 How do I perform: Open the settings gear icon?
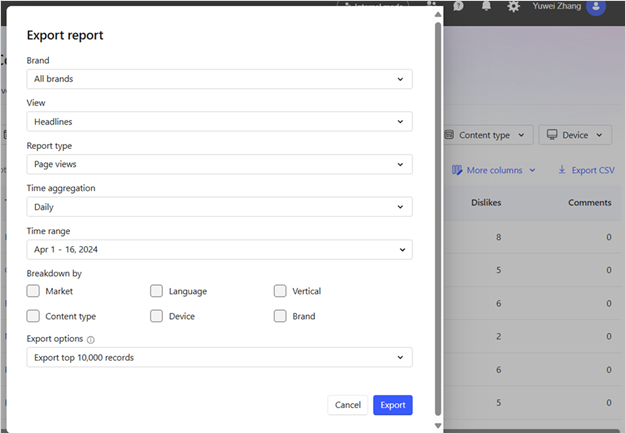513,6
